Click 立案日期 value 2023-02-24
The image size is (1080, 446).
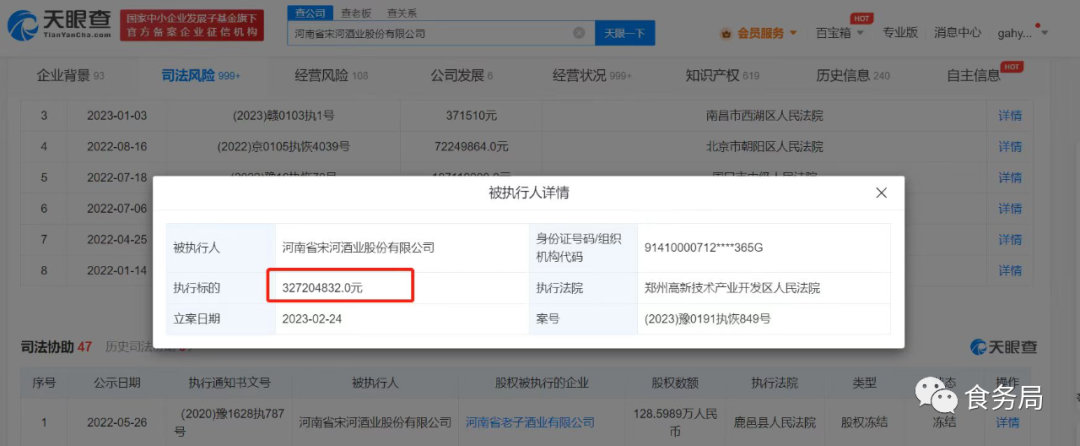[312, 319]
